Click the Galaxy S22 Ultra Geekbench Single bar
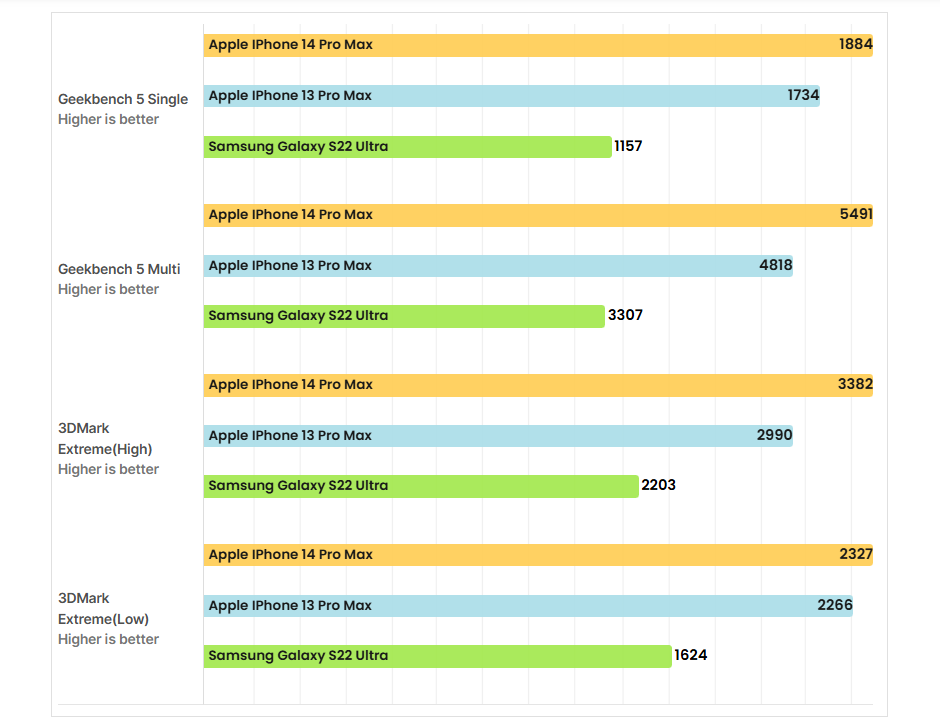 click(x=407, y=147)
